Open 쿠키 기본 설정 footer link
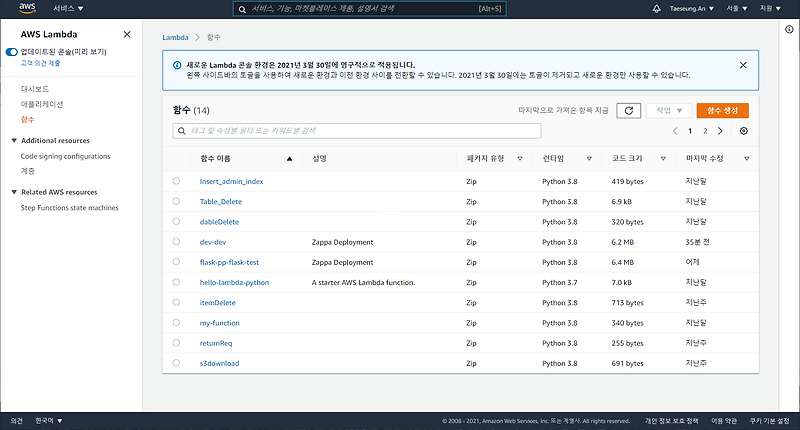 point(769,421)
